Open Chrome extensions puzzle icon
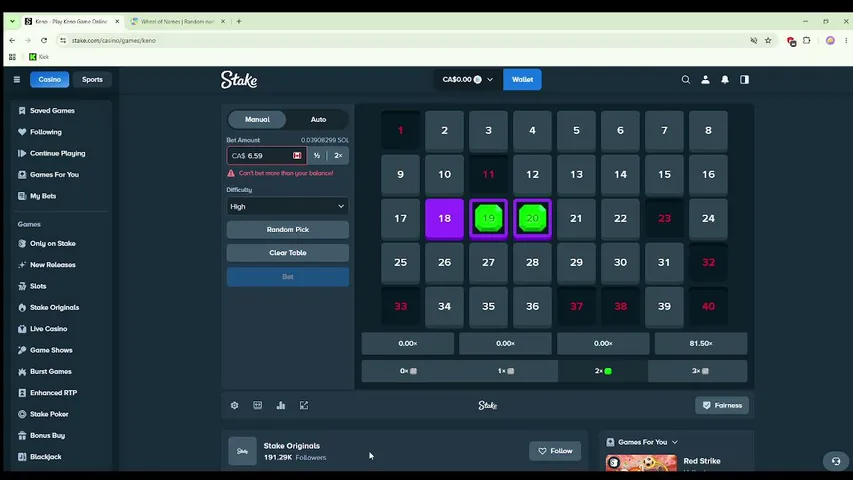Screen dimensions: 853x480 [x=807, y=40]
